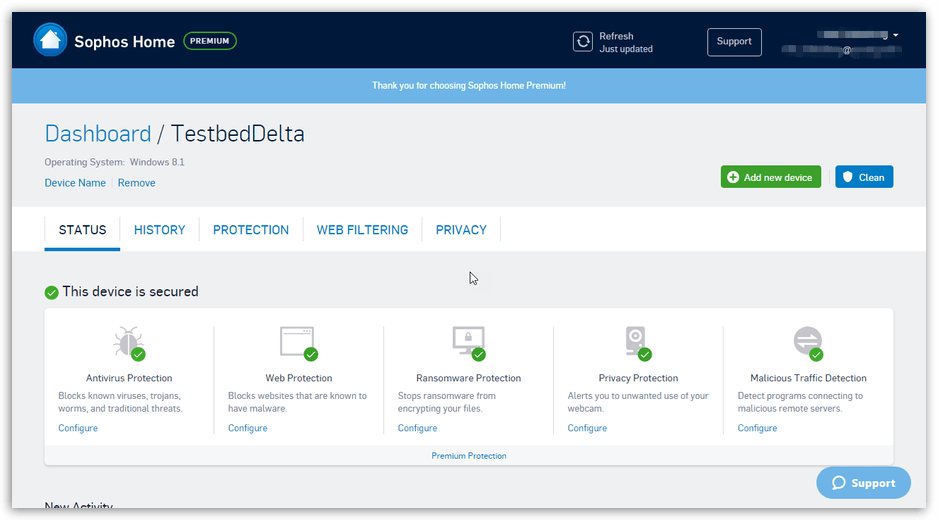Click the Antivirus Protection bug icon
The width and height of the screenshot is (938, 520).
[129, 343]
